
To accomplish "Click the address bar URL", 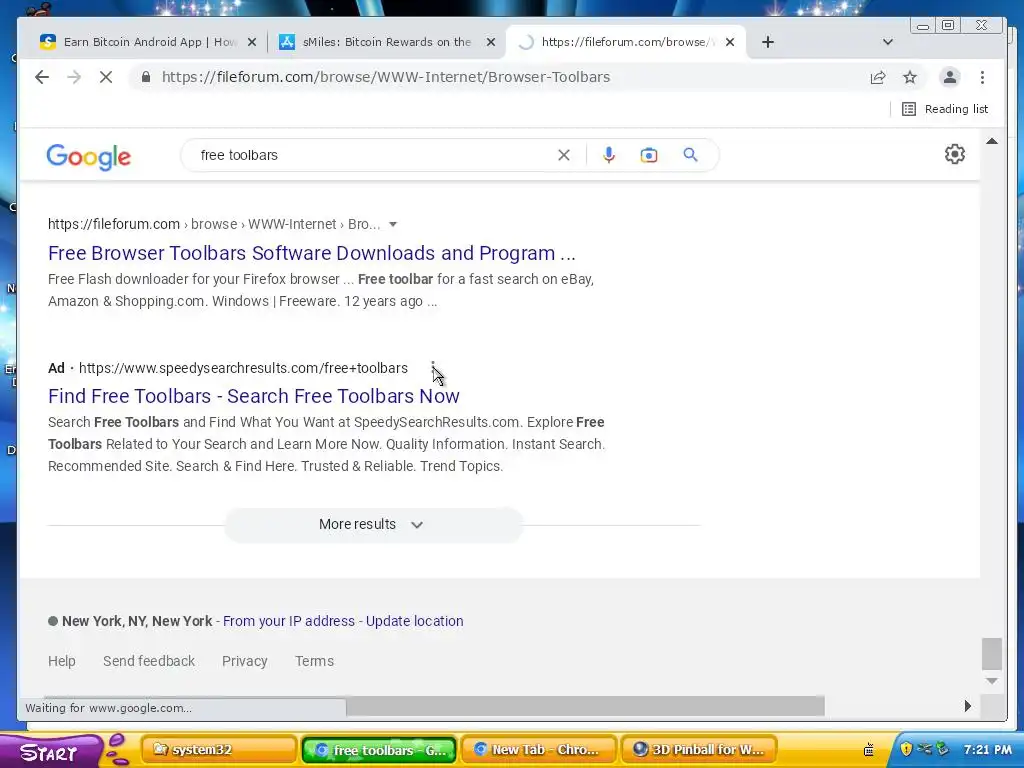I will (386, 77).
